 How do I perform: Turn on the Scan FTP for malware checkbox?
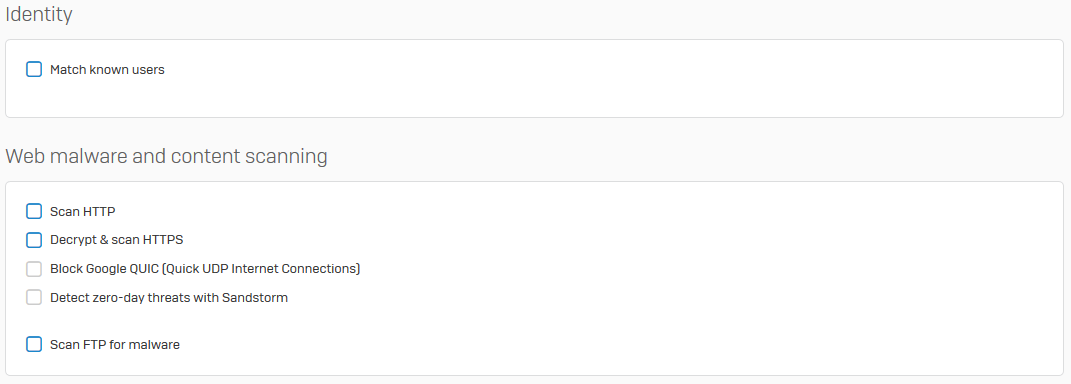[x=34, y=344]
